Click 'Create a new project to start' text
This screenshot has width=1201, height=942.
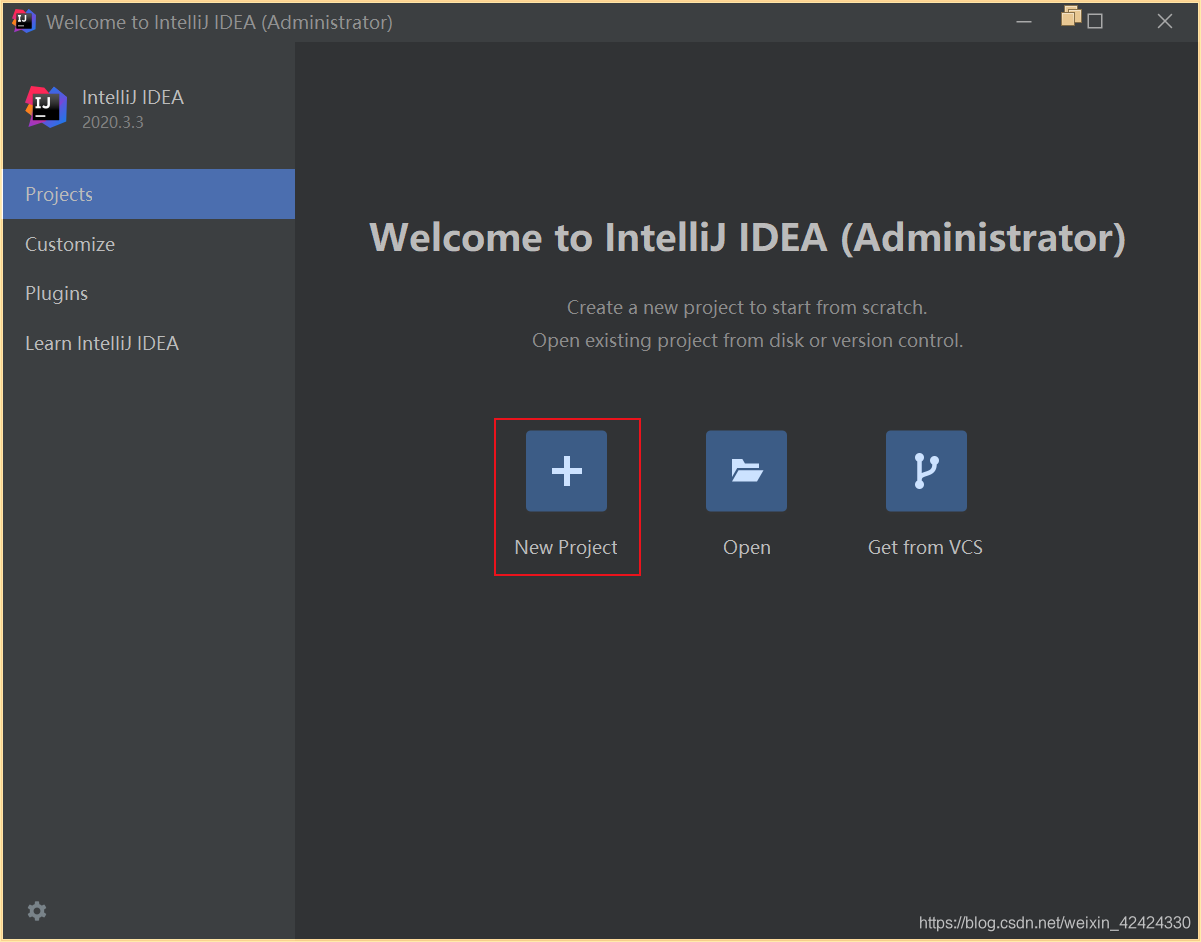(x=747, y=307)
